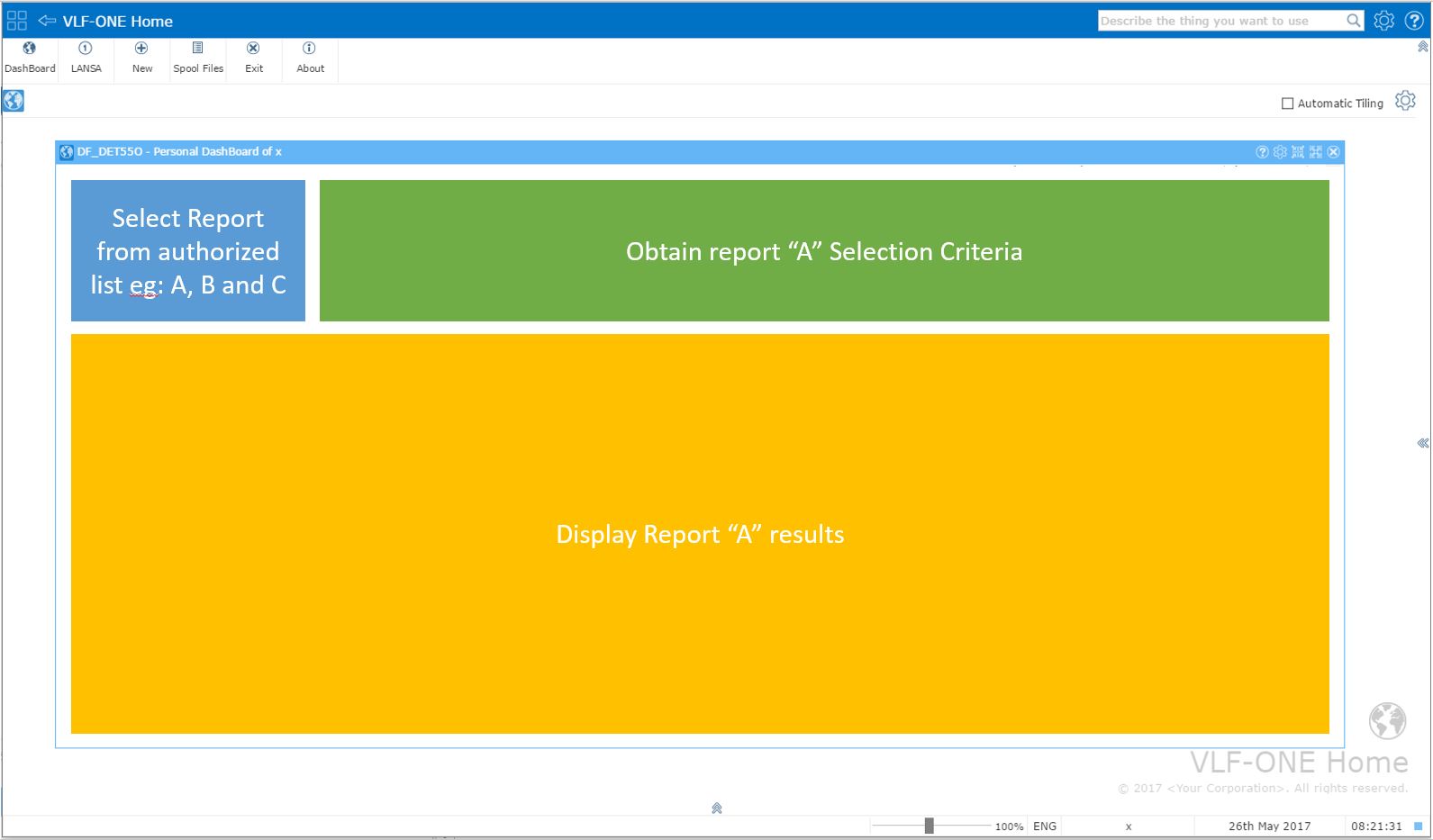Expand the side panel using the right-edge double chevron
This screenshot has width=1433, height=840.
pyautogui.click(x=1423, y=443)
